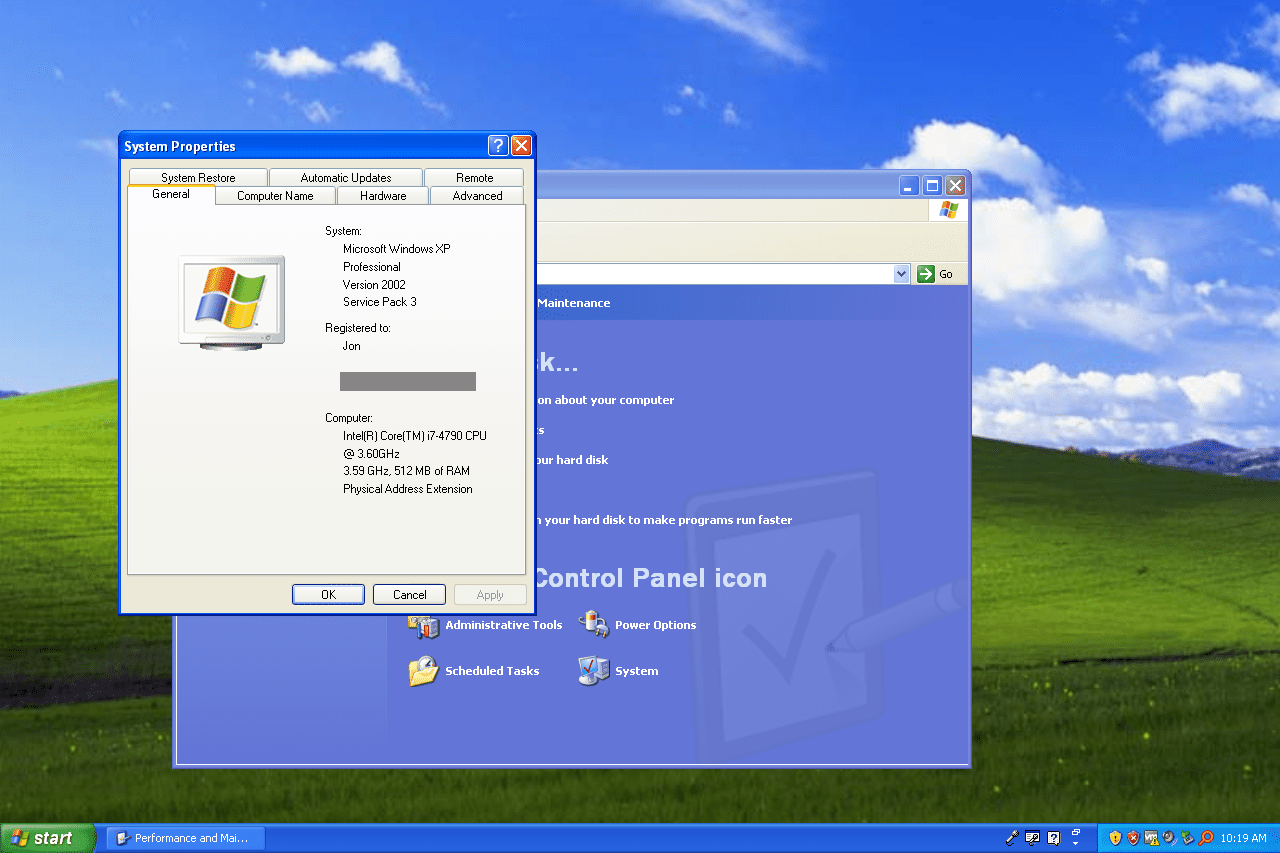The height and width of the screenshot is (853, 1280).
Task: Switch to the Automatic Updates tab
Action: coord(346,178)
